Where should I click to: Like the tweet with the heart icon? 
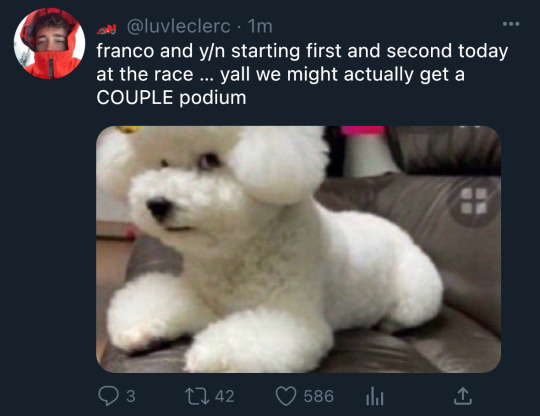pos(286,396)
